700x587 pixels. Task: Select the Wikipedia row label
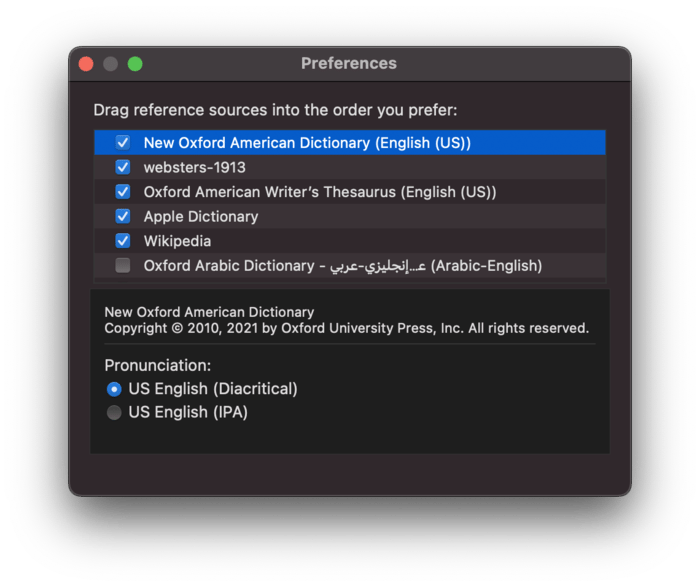(x=177, y=241)
